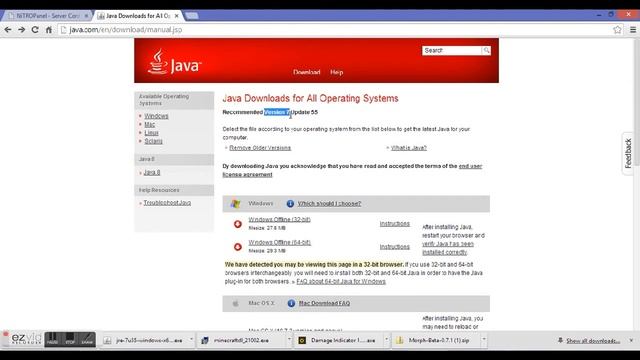640x360 pixels.
Task: Click the red download icon for Windows Offline 32-bit
Action: click(x=238, y=224)
